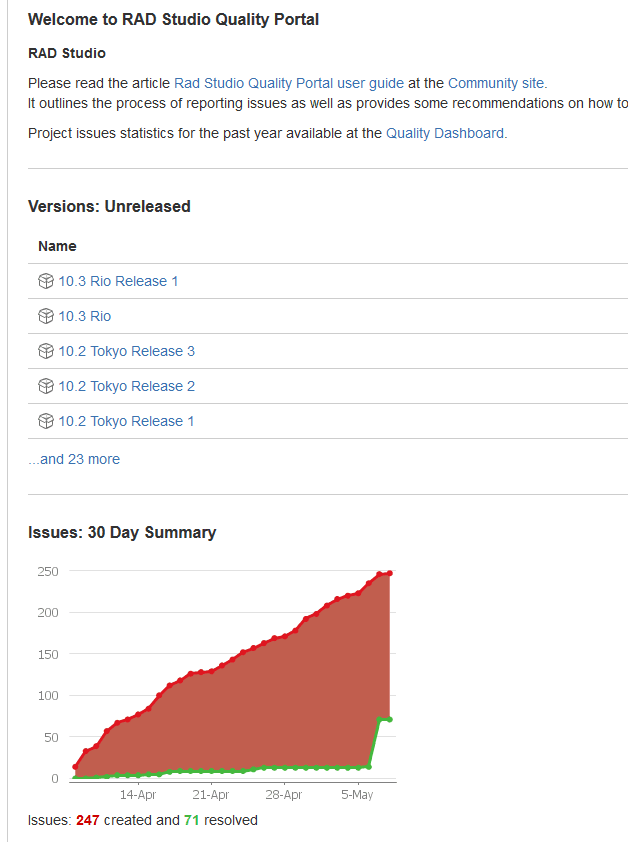Screen dimensions: 628x842
Task: Open version 10.3 Rio Release 1
Action: [118, 281]
